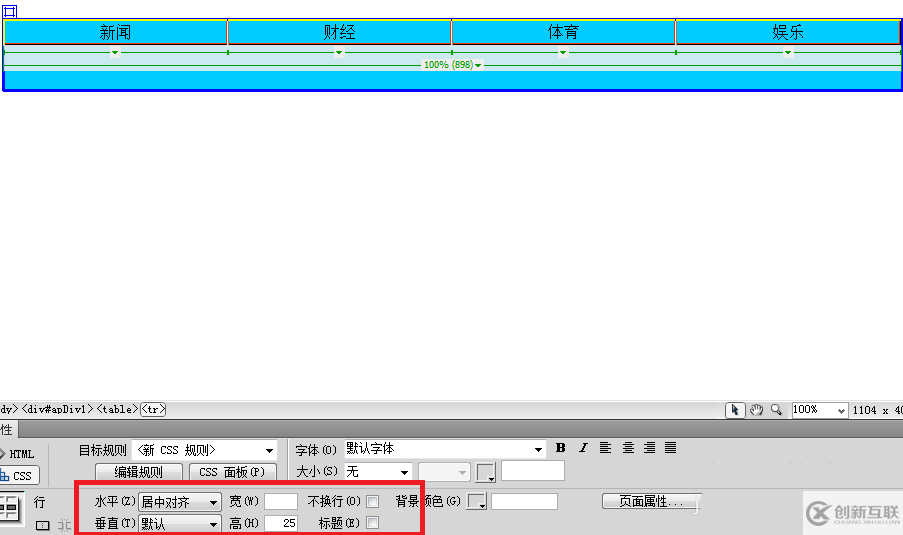903x535 pixels.
Task: Click the merge cells icon
Action: [43, 525]
